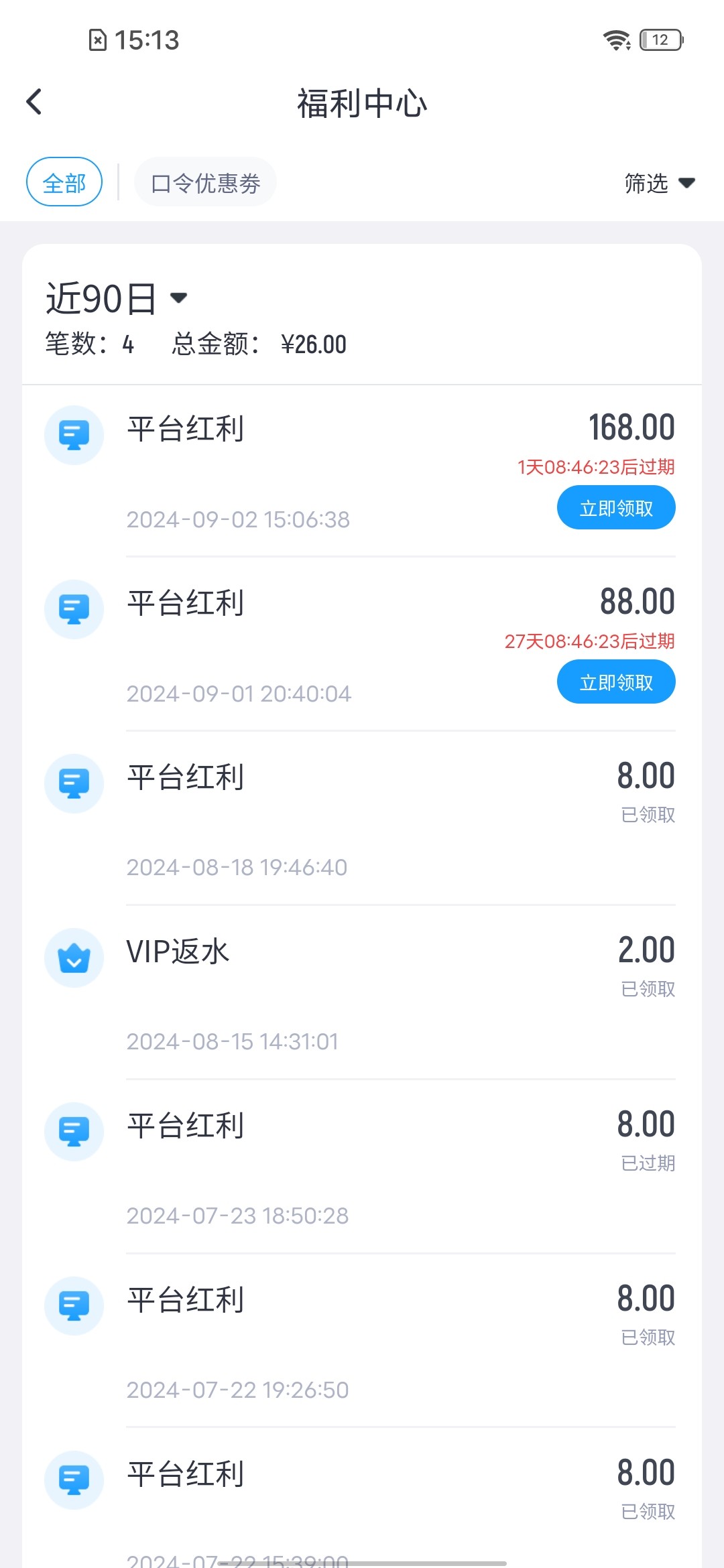Claim the 168.00 bonus with 立即领取
This screenshot has height=1568, width=724.
(x=615, y=508)
